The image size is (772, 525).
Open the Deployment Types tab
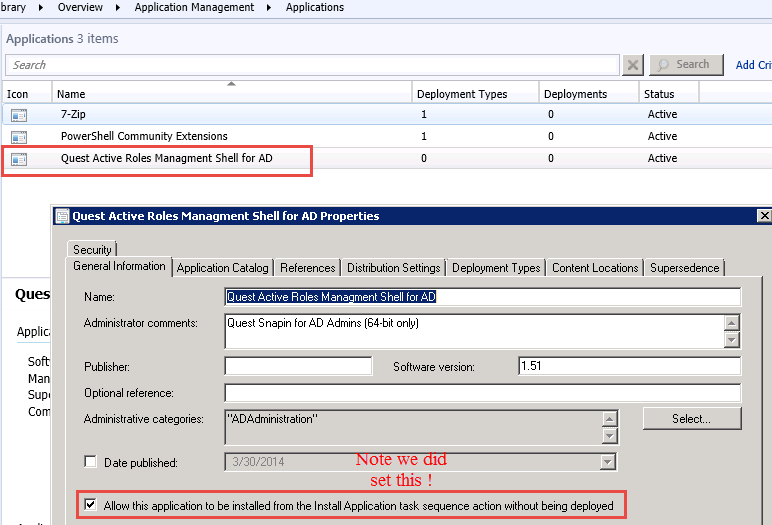pos(496,268)
